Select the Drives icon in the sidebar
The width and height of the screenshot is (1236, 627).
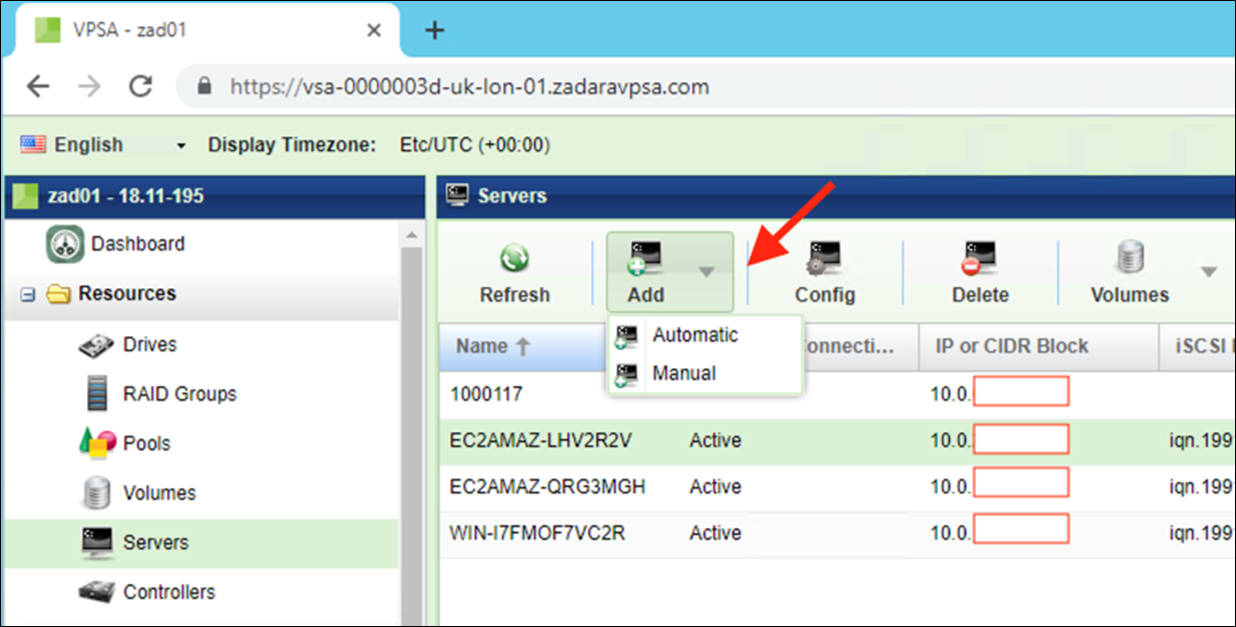[x=97, y=343]
